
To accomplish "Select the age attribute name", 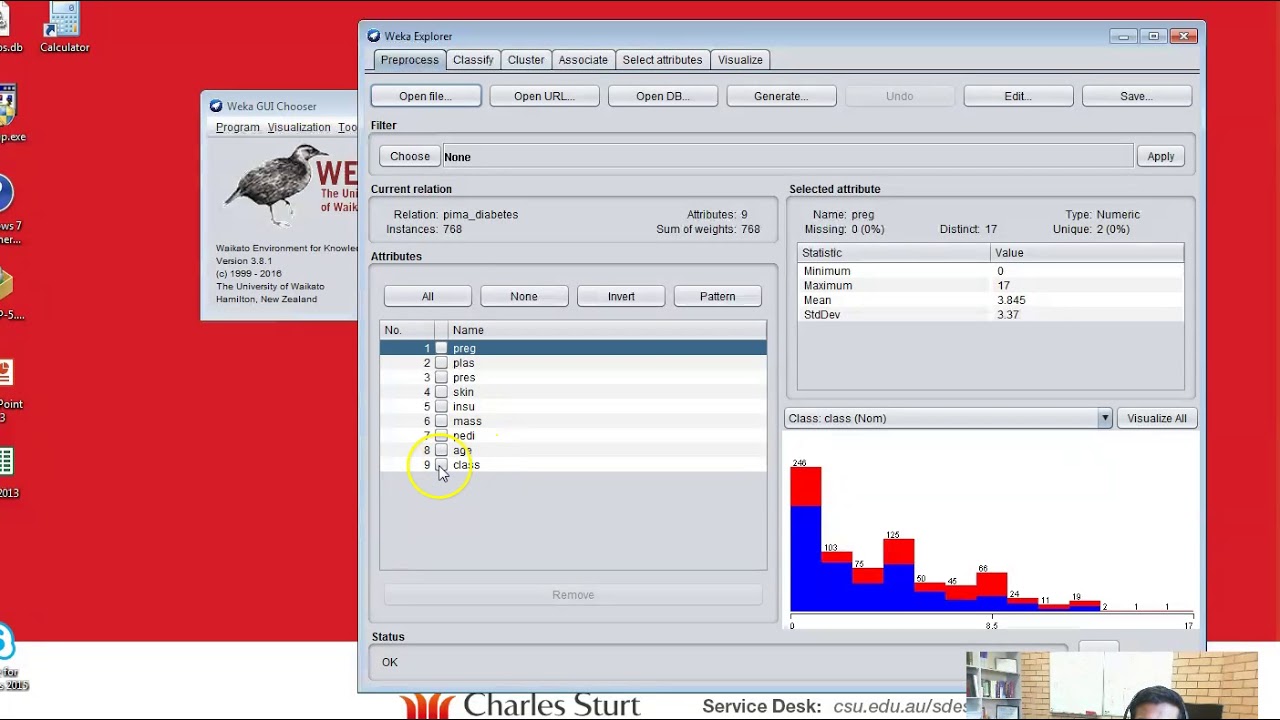I will point(462,450).
